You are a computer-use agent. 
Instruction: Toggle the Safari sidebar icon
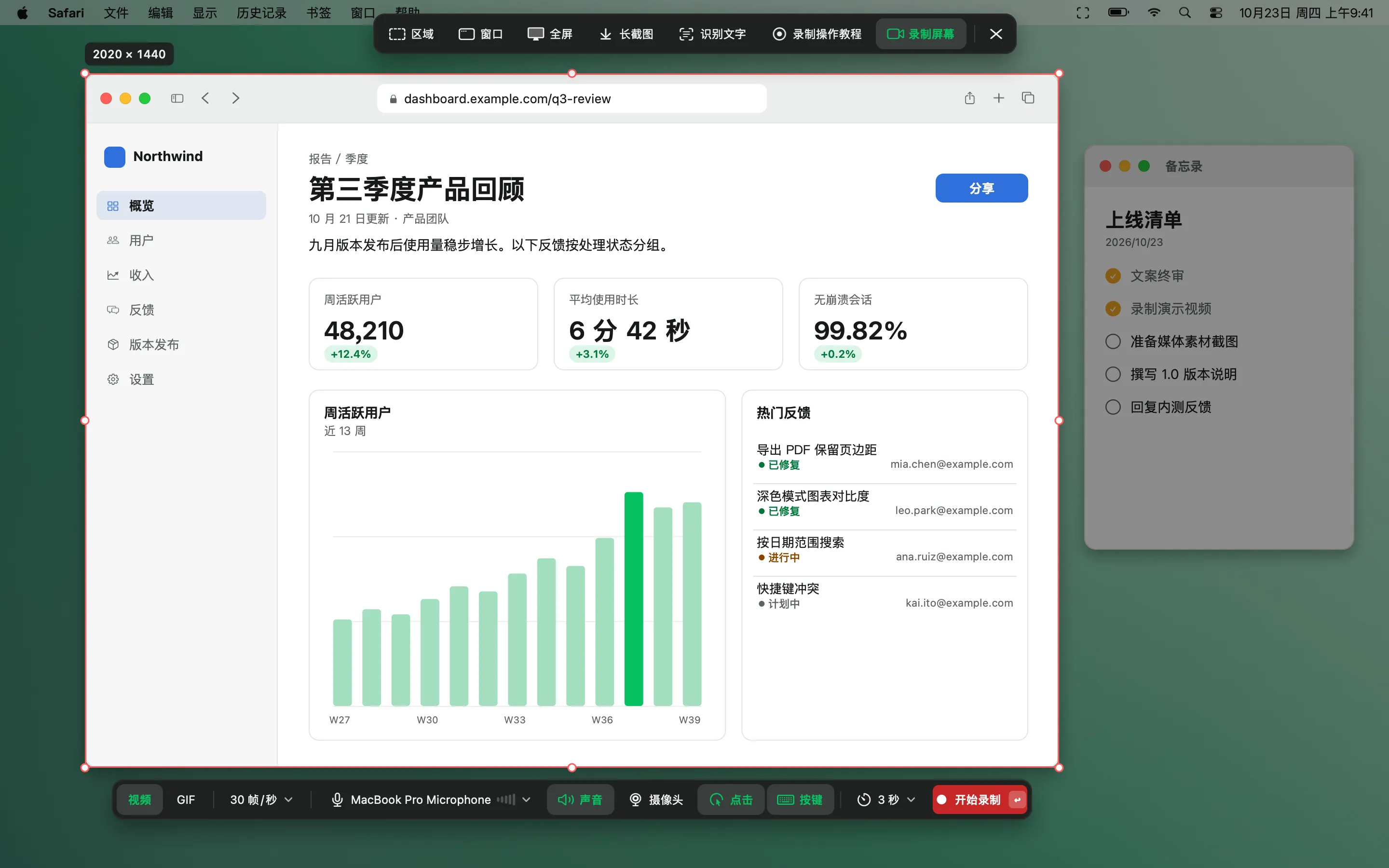[177, 98]
